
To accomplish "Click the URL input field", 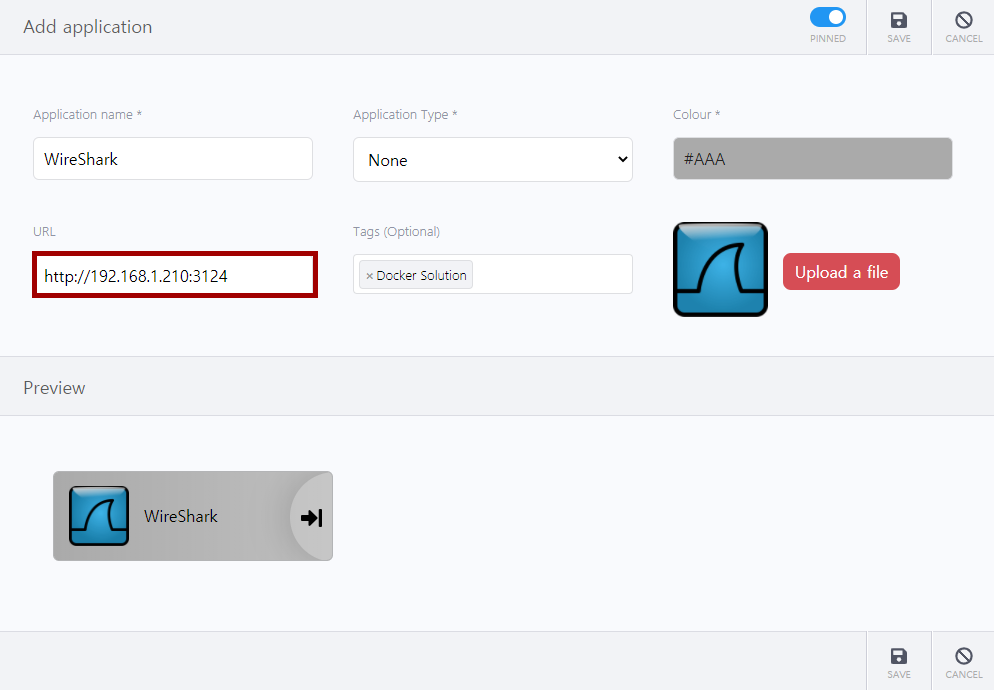I will (175, 275).
